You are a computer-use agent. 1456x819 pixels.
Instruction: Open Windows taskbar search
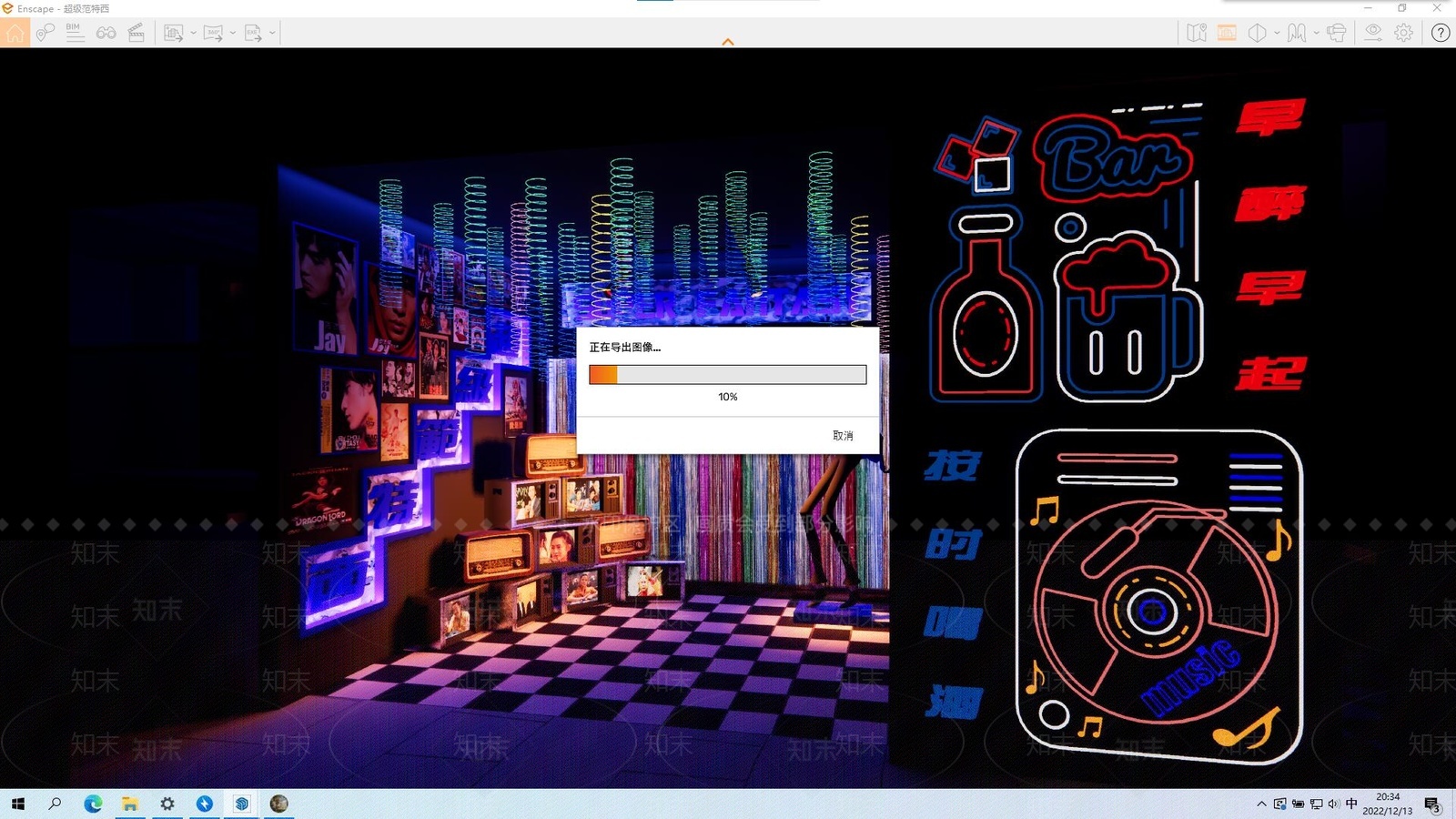pyautogui.click(x=55, y=804)
